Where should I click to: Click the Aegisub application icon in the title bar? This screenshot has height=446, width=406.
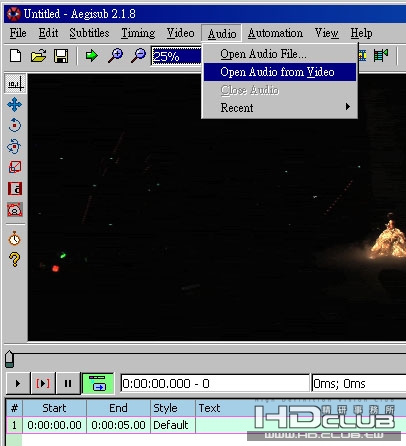click(x=14, y=14)
